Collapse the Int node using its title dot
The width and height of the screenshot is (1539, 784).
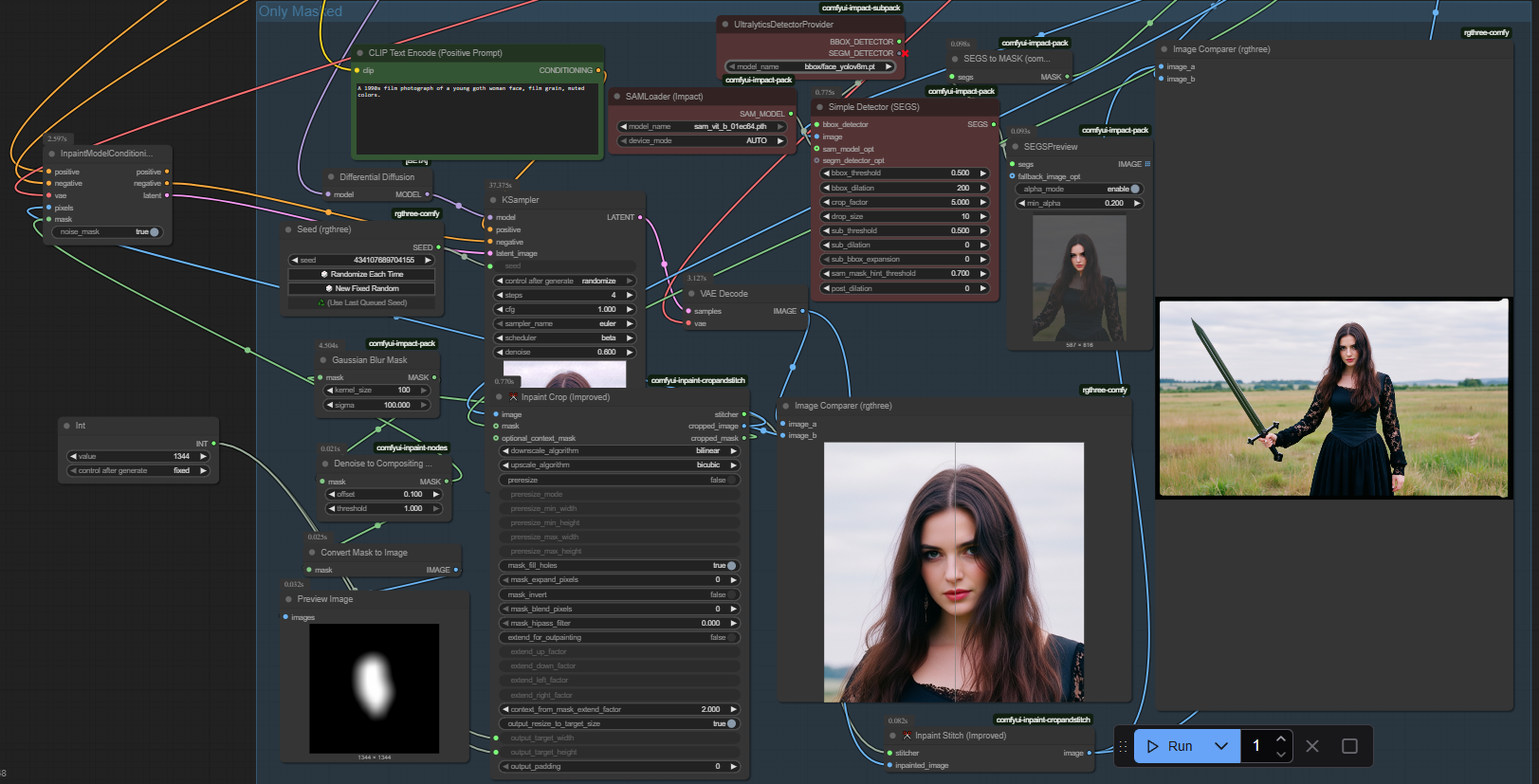[x=66, y=426]
